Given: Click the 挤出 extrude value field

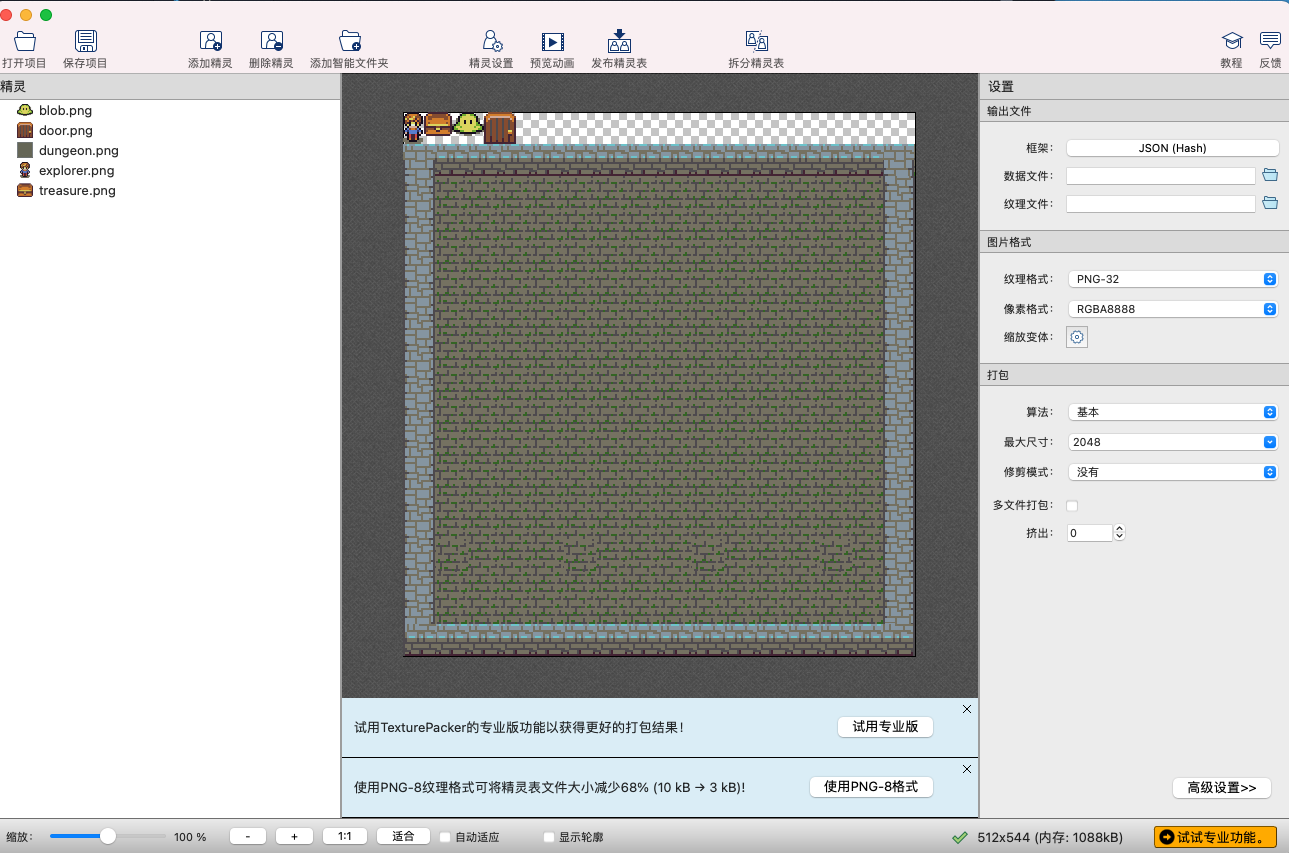Looking at the screenshot, I should click(1089, 533).
